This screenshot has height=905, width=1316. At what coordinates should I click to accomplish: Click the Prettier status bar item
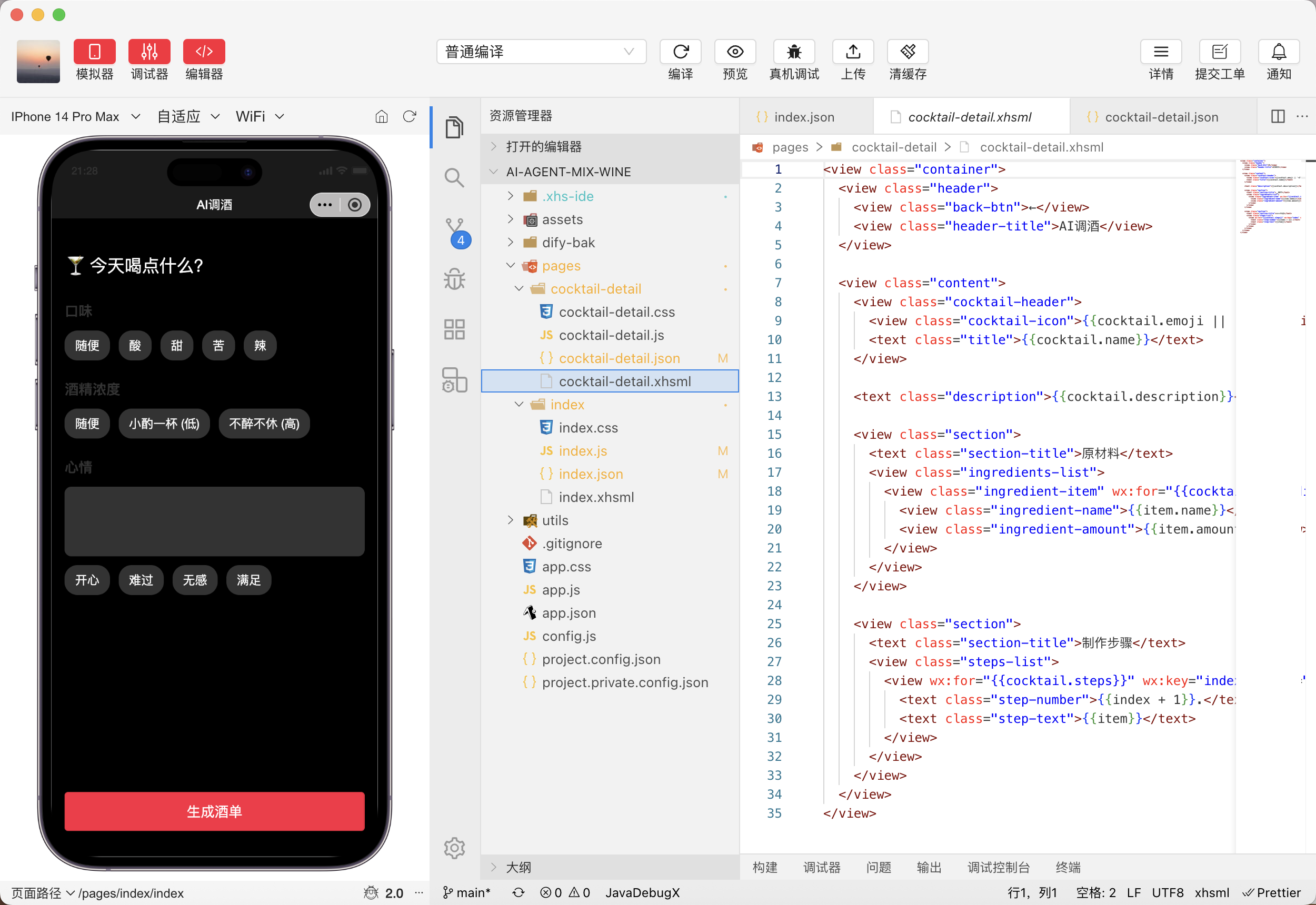click(1272, 893)
